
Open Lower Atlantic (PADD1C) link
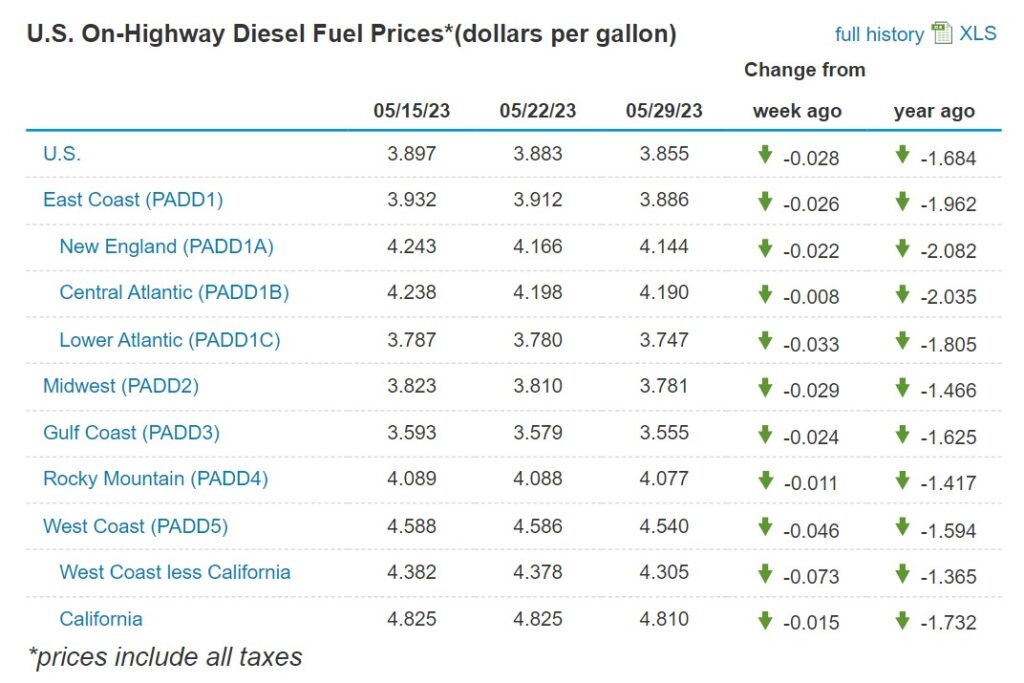coord(169,340)
